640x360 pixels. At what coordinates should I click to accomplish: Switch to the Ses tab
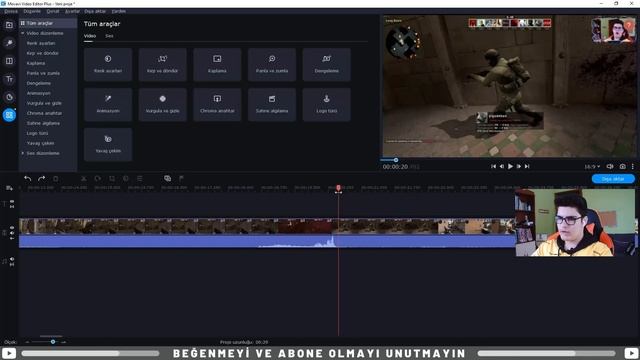click(x=109, y=36)
